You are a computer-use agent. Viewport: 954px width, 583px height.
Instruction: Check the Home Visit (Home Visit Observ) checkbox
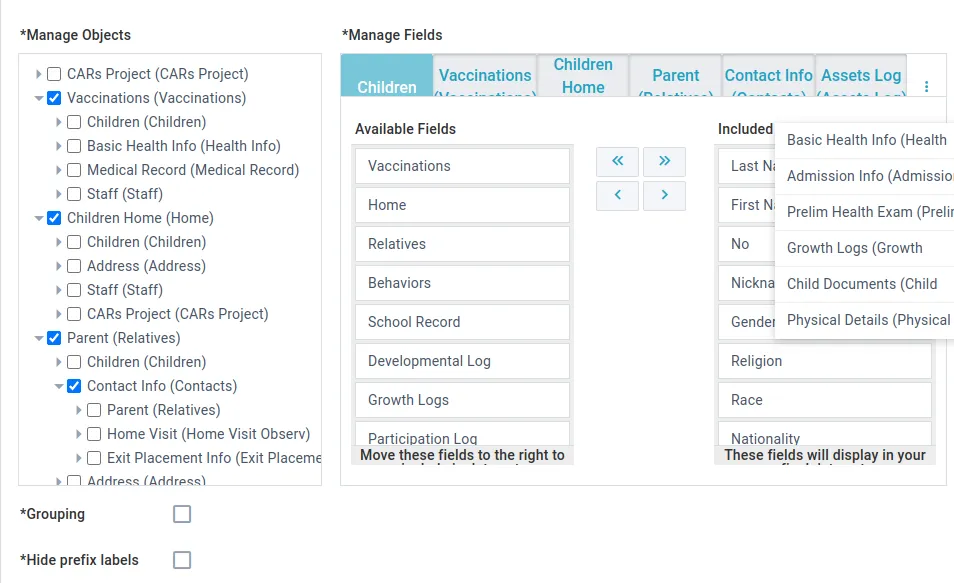coord(94,434)
